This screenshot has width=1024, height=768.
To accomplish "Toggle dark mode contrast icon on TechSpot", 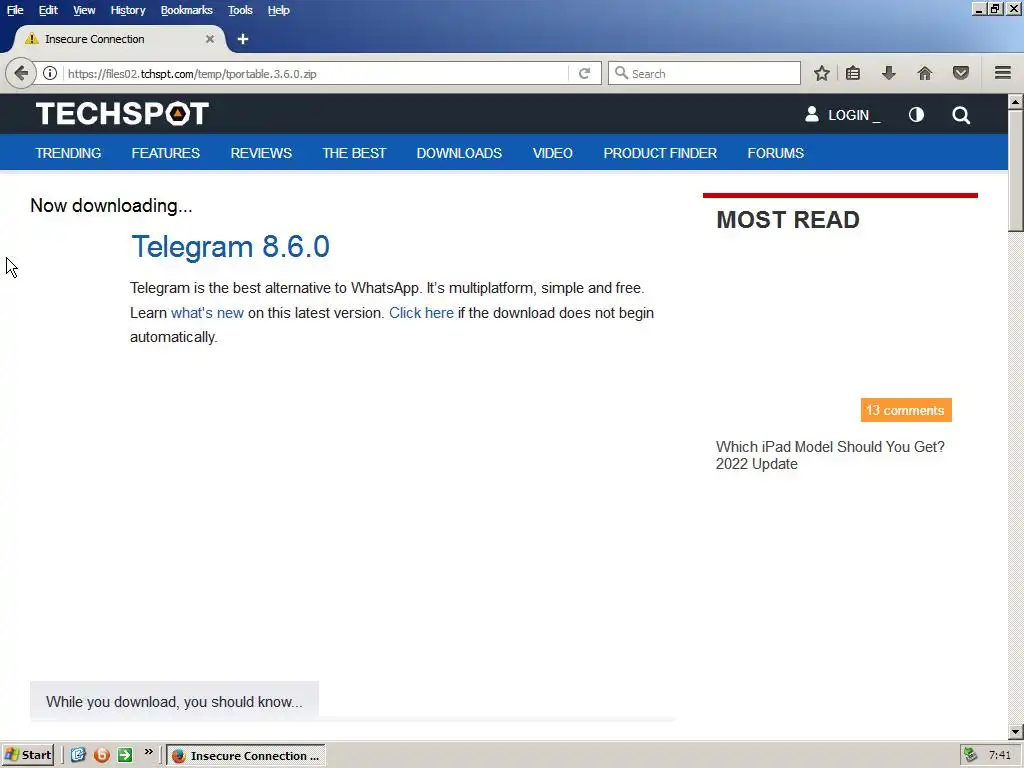I will pos(916,115).
